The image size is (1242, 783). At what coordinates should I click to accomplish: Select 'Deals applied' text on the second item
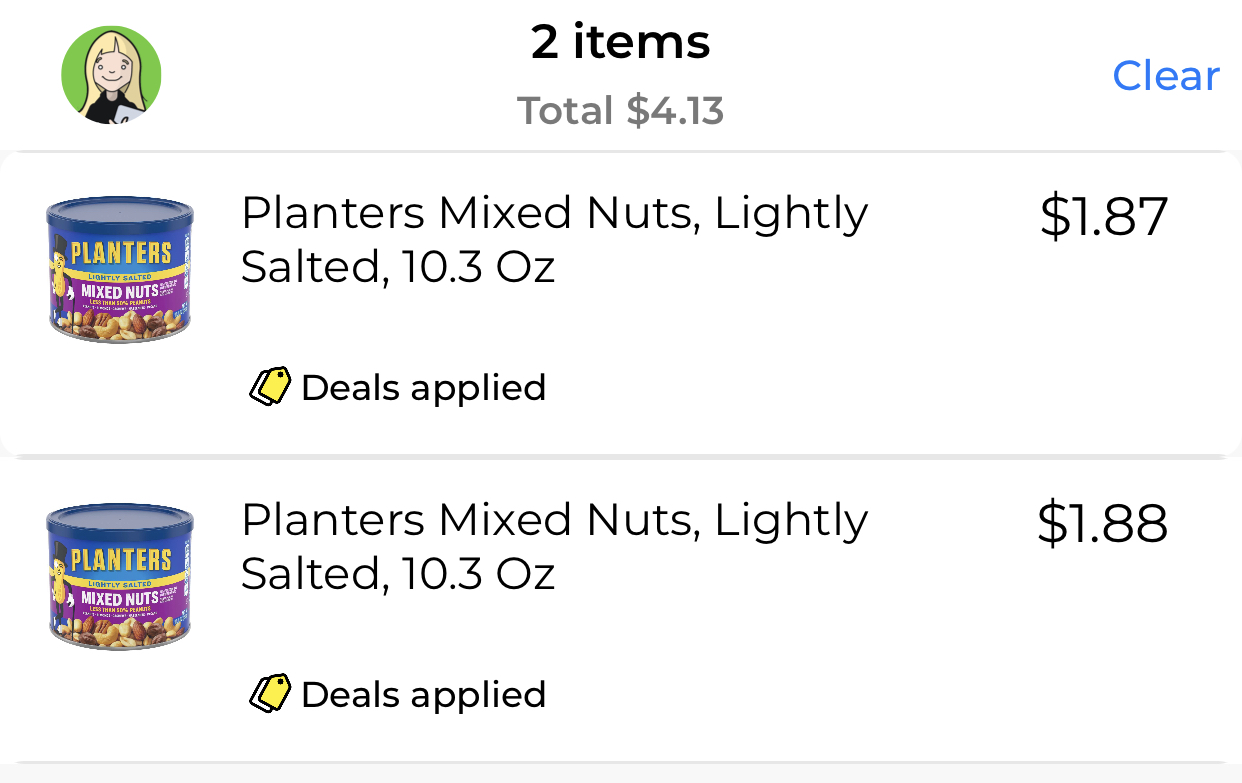[x=424, y=694]
